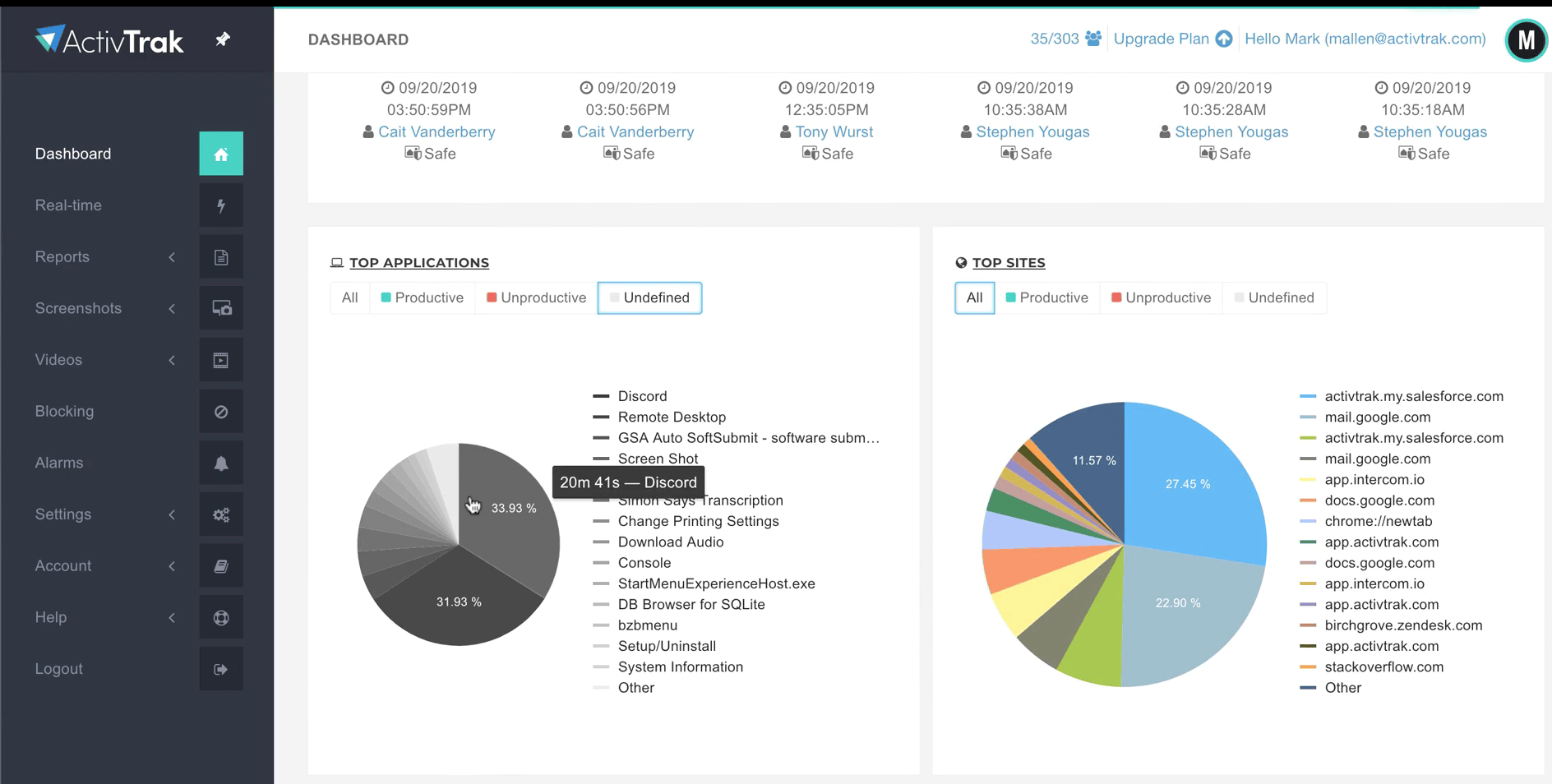Image resolution: width=1552 pixels, height=784 pixels.
Task: Select Productive filter in Top Applications
Action: pos(423,297)
